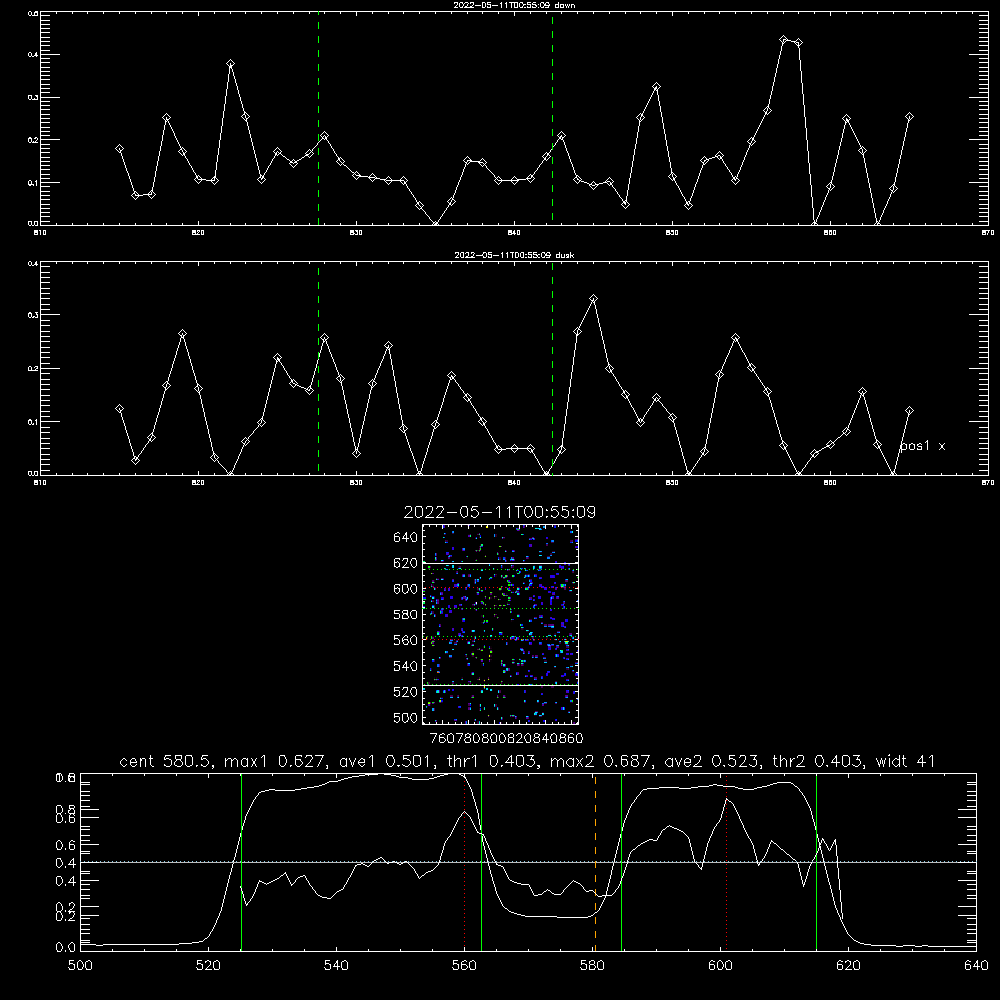Click the '560' y-axis label beside pixel map
The image size is (1000, 1000).
(406, 640)
